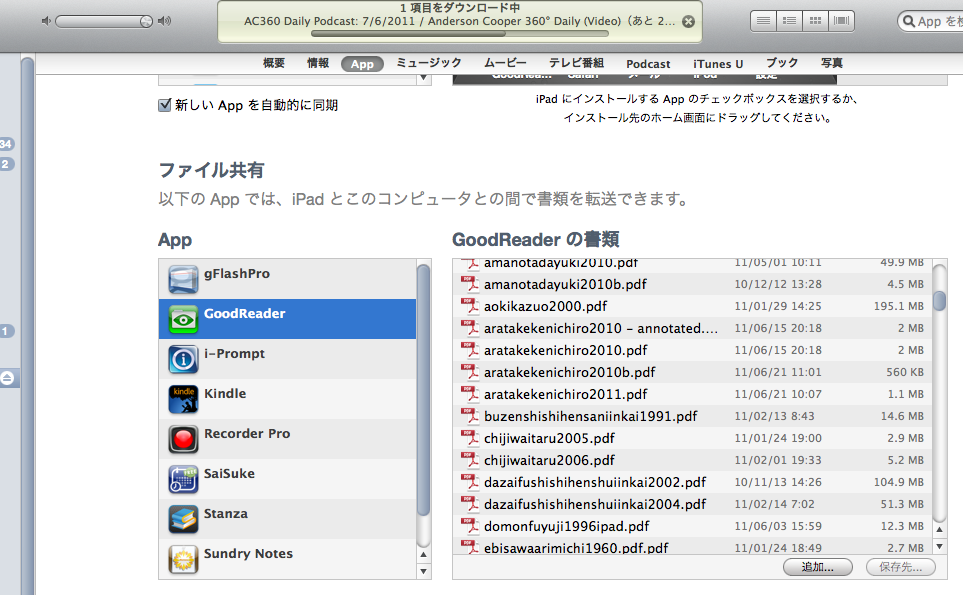Open the テレビ番組 tab
The height and width of the screenshot is (595, 963).
pos(576,63)
